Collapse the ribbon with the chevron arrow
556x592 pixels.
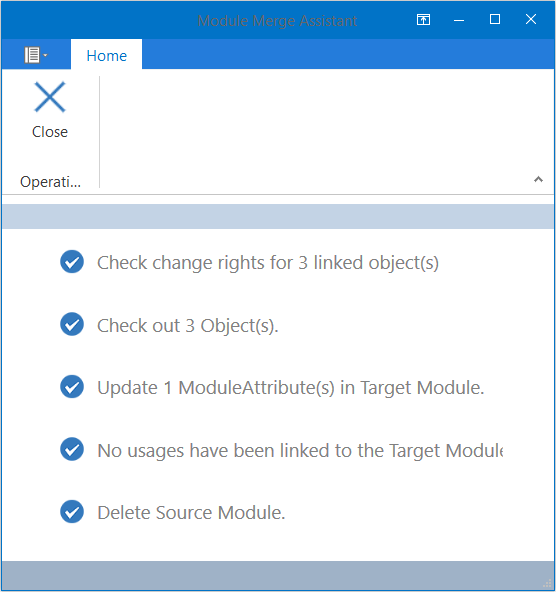click(538, 179)
